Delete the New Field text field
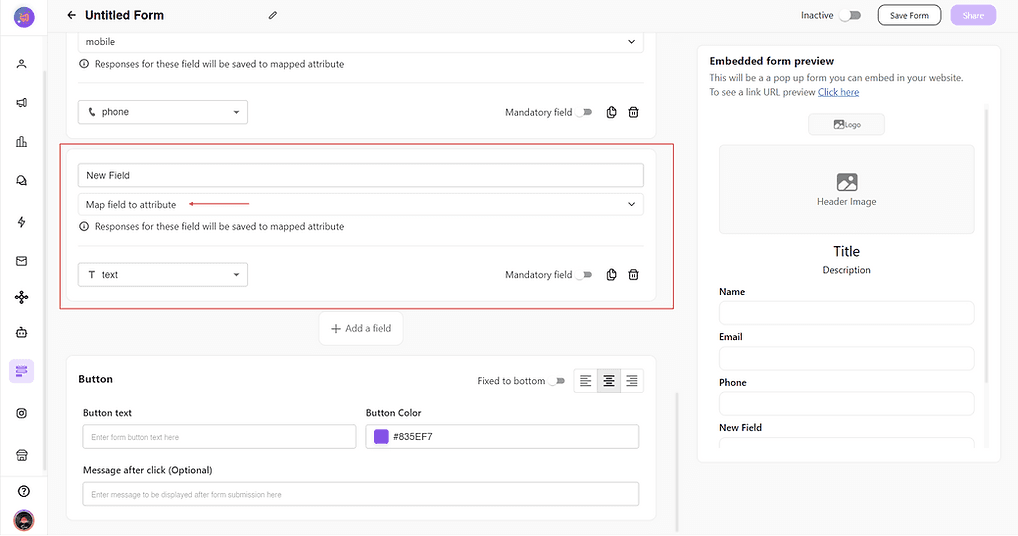 (634, 274)
